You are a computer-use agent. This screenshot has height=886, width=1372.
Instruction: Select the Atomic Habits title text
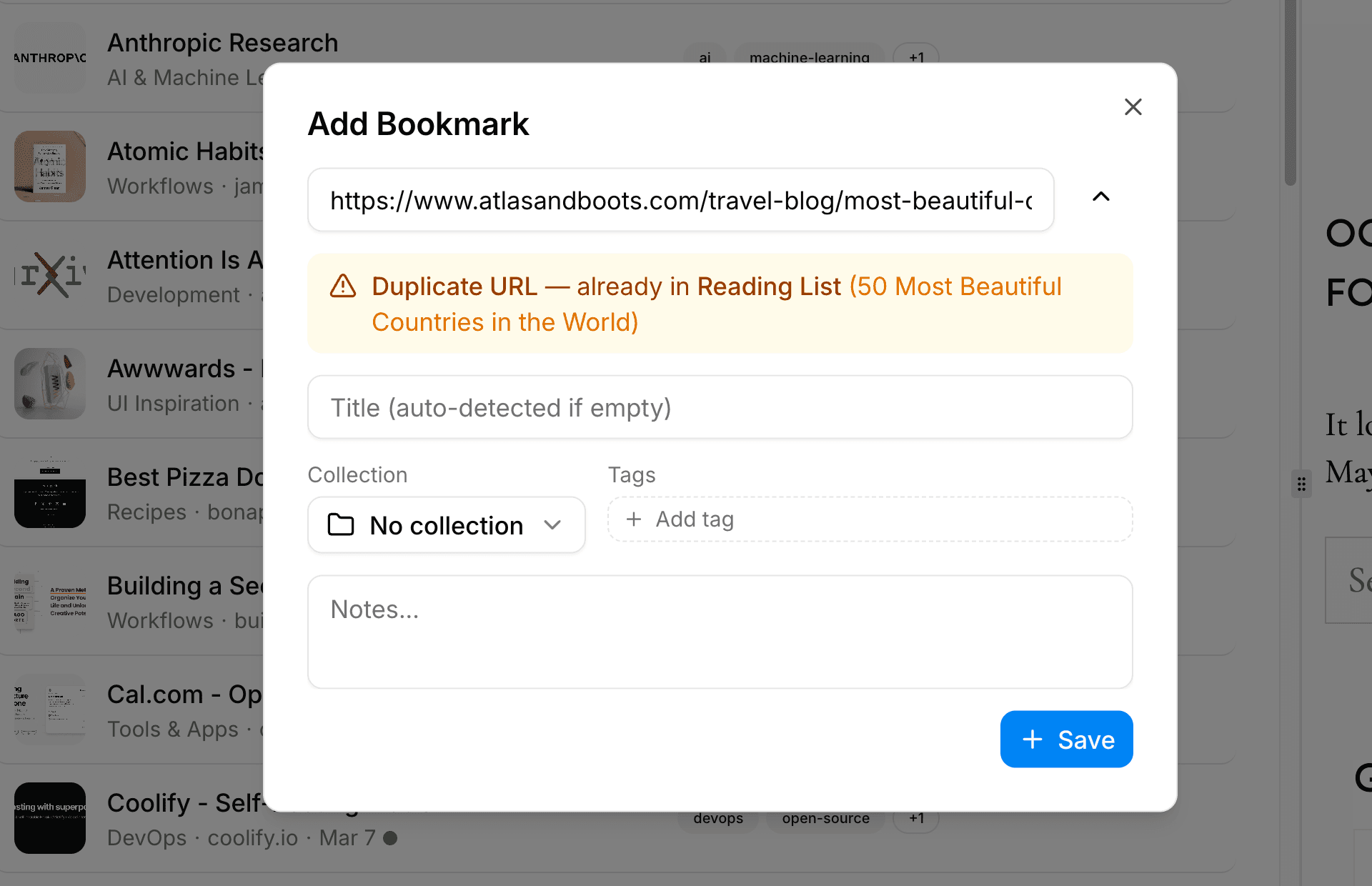coord(186,151)
